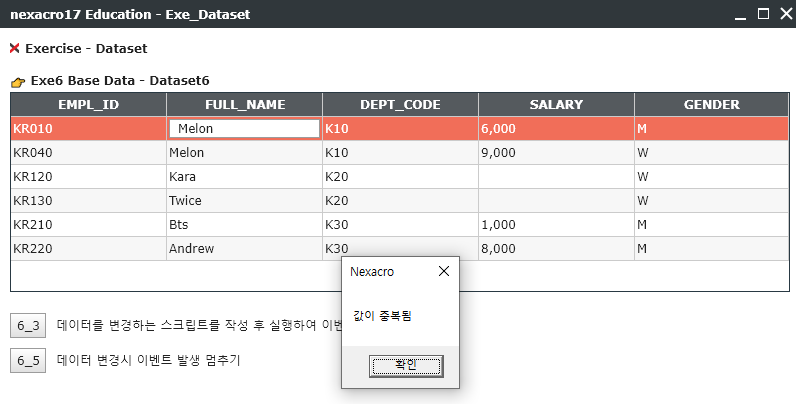Image resolution: width=796 pixels, height=404 pixels.
Task: Click the Andrew name cell
Action: [245, 249]
